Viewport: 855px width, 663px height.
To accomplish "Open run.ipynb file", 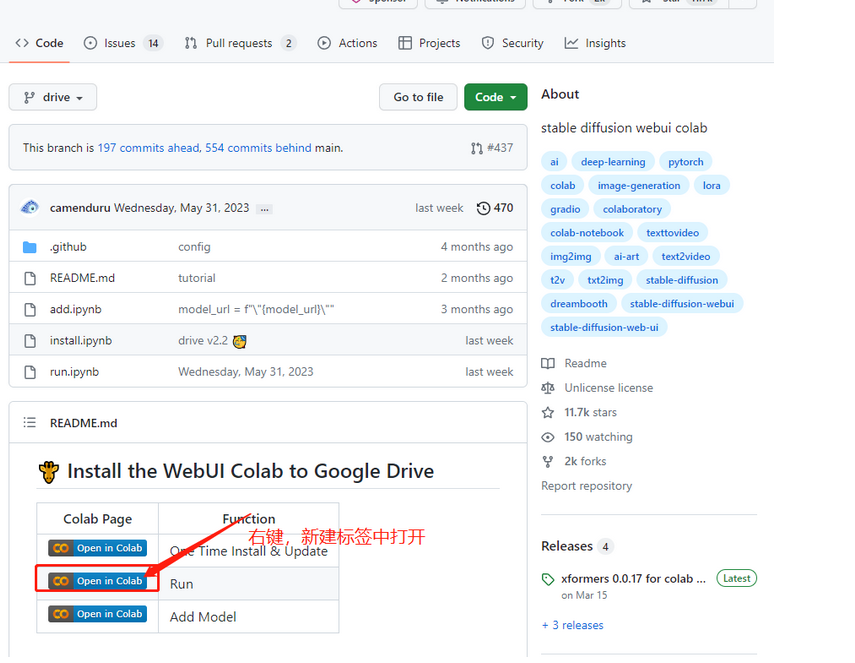I will click(74, 372).
